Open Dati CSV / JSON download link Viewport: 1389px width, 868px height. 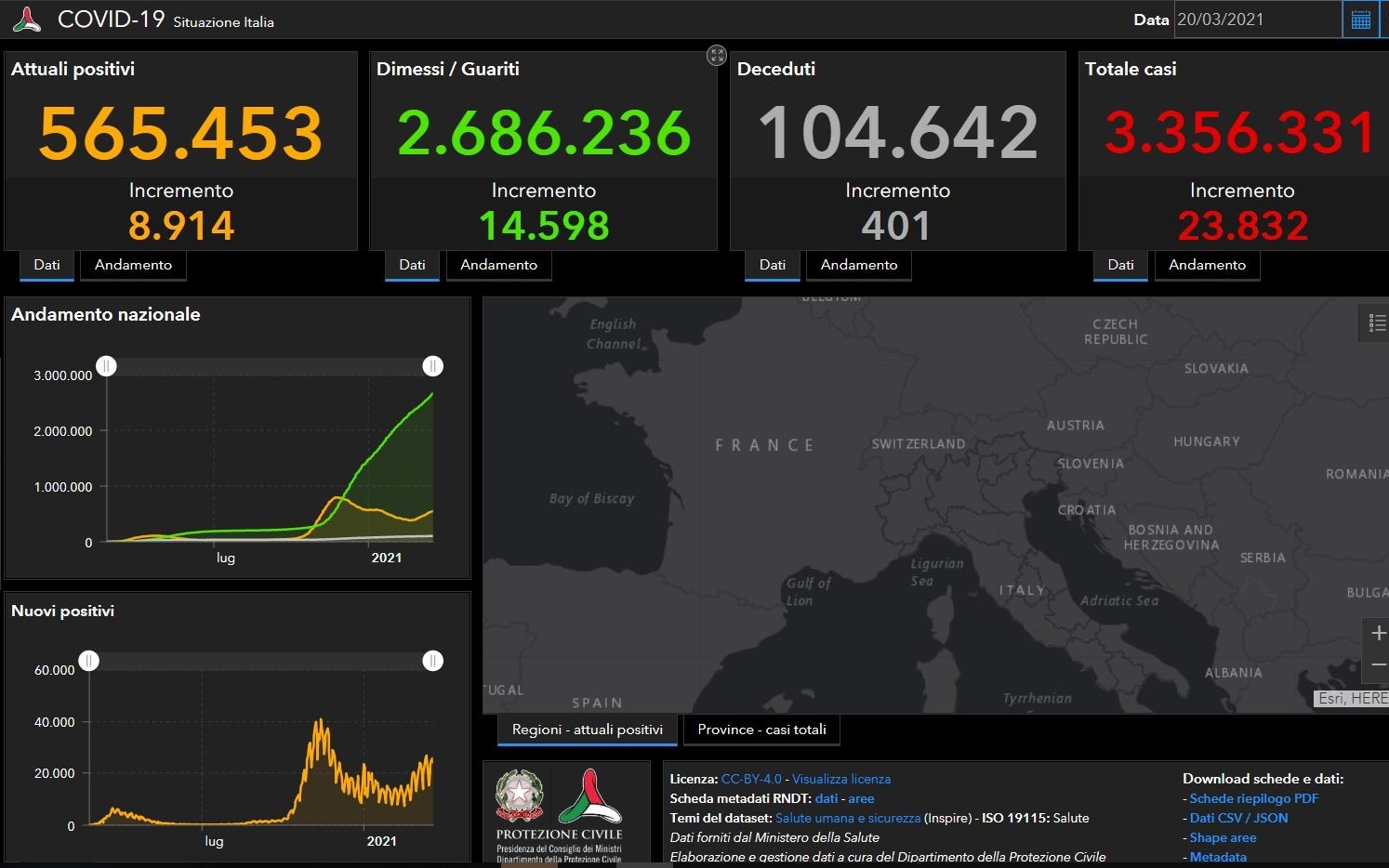click(x=1238, y=818)
